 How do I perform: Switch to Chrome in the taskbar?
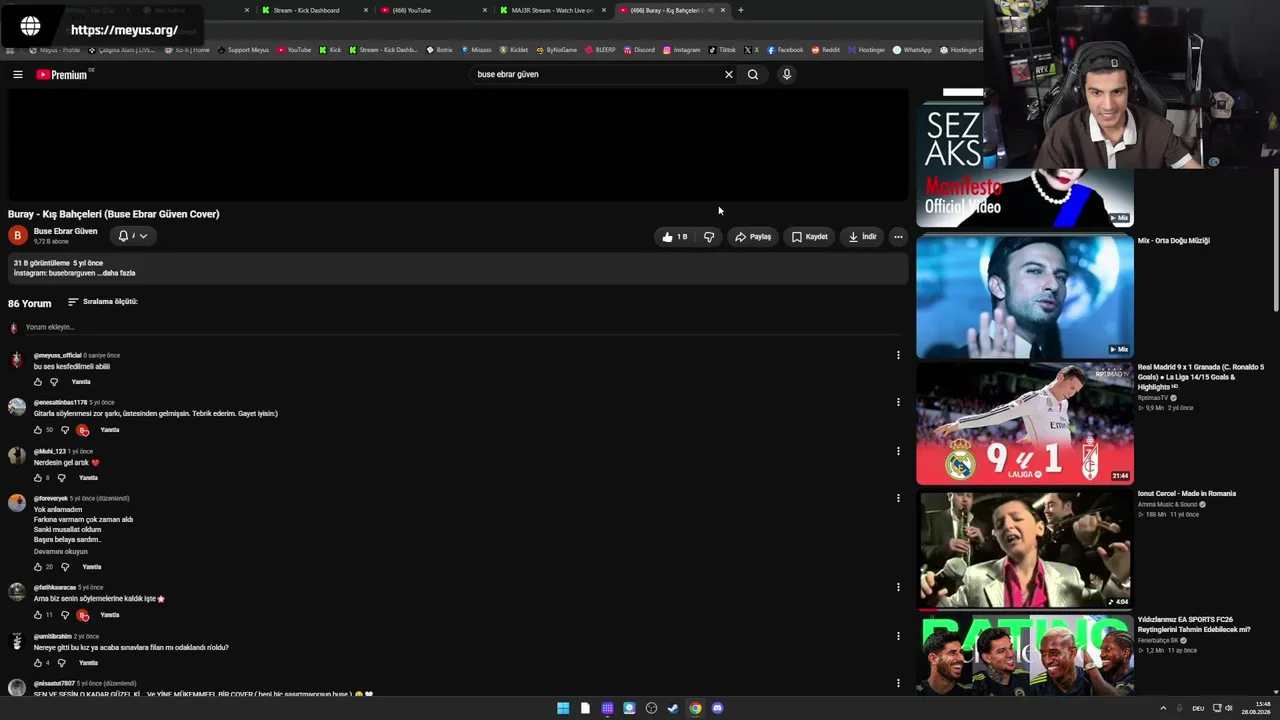click(695, 708)
